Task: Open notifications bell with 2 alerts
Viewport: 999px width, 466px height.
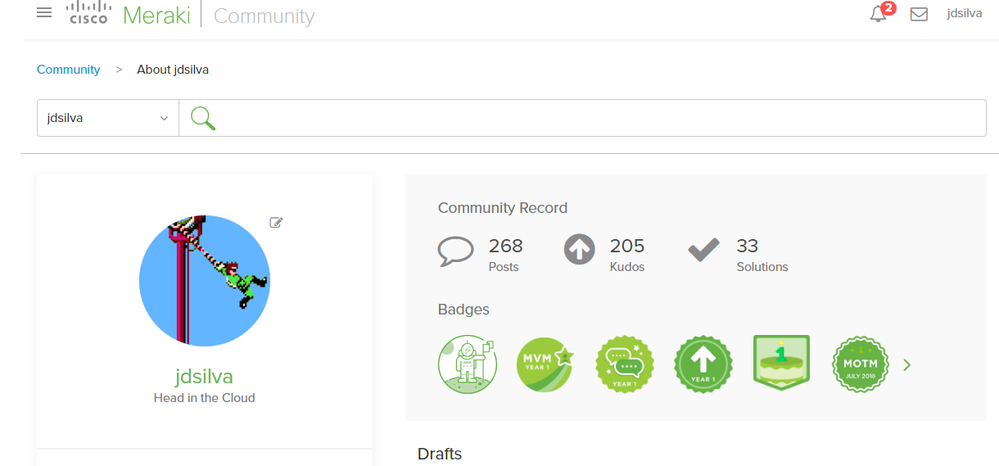Action: 879,14
